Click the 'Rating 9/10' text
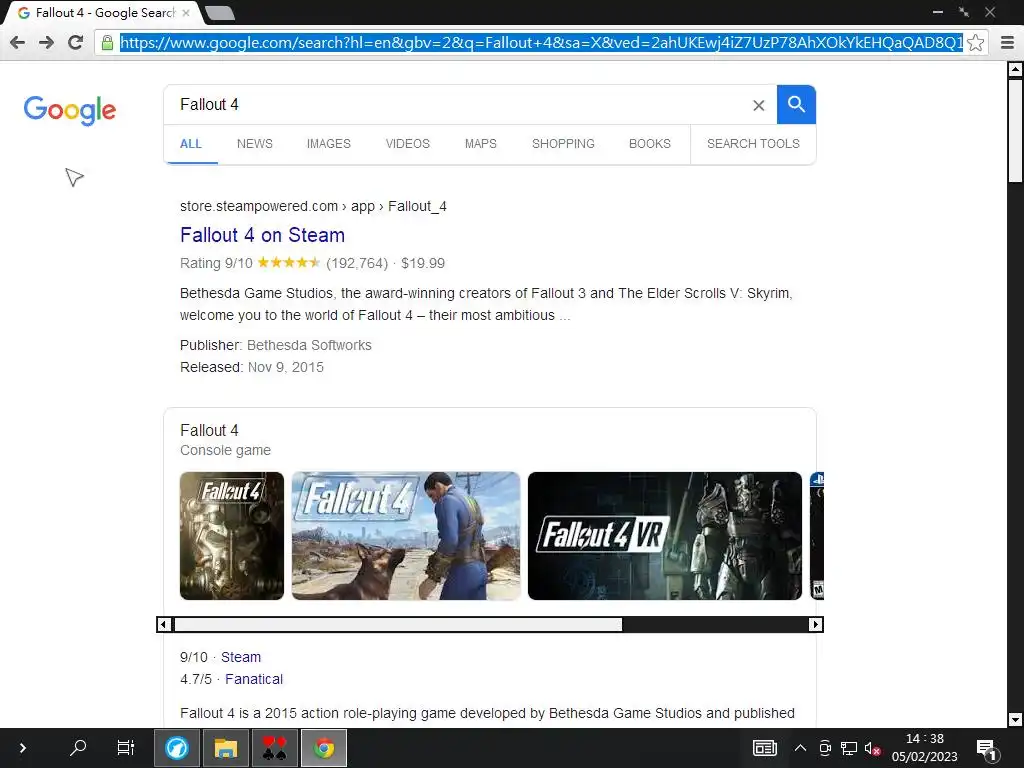Image resolution: width=1024 pixels, height=768 pixels. click(x=216, y=263)
